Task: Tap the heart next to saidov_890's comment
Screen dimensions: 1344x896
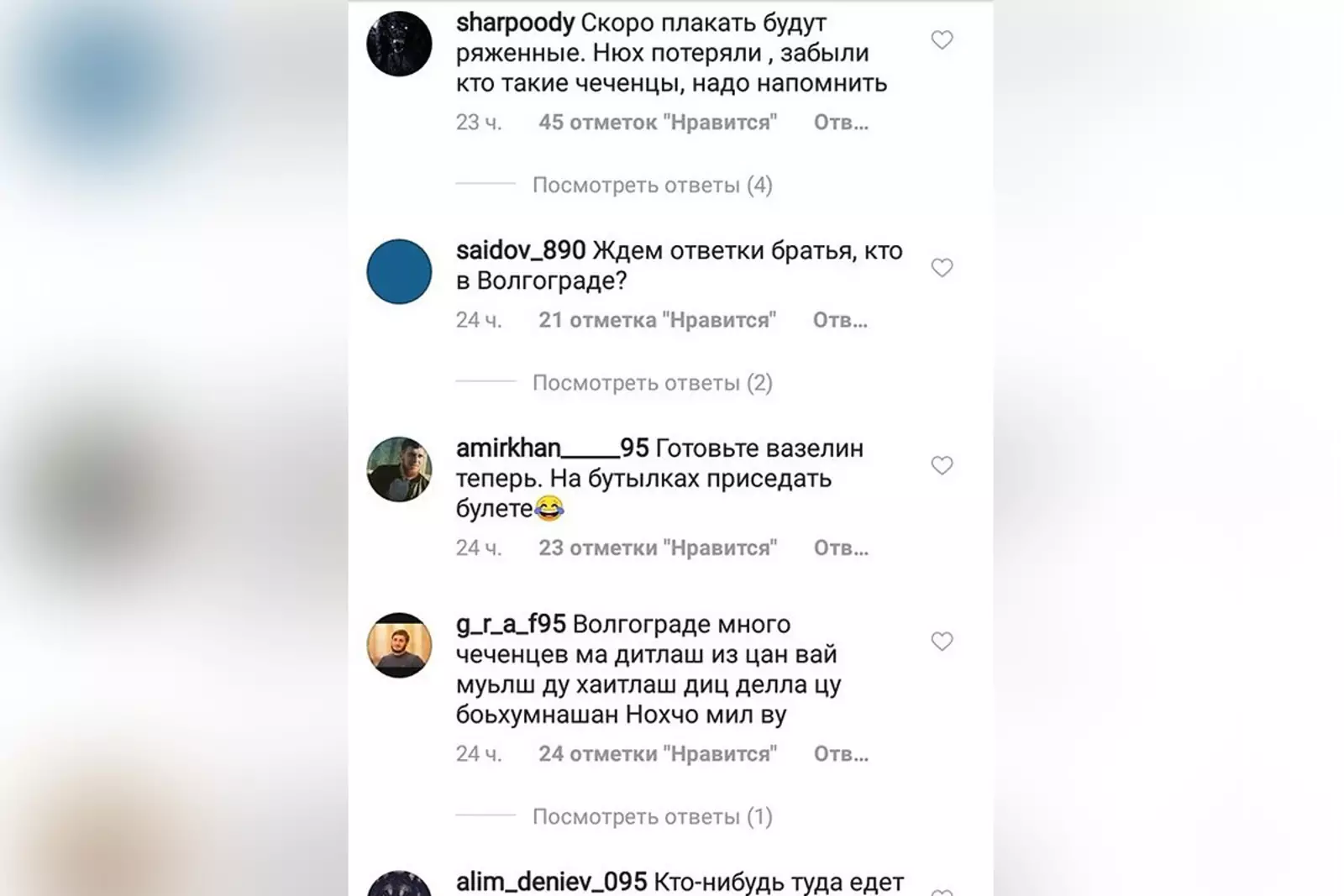Action: [942, 267]
